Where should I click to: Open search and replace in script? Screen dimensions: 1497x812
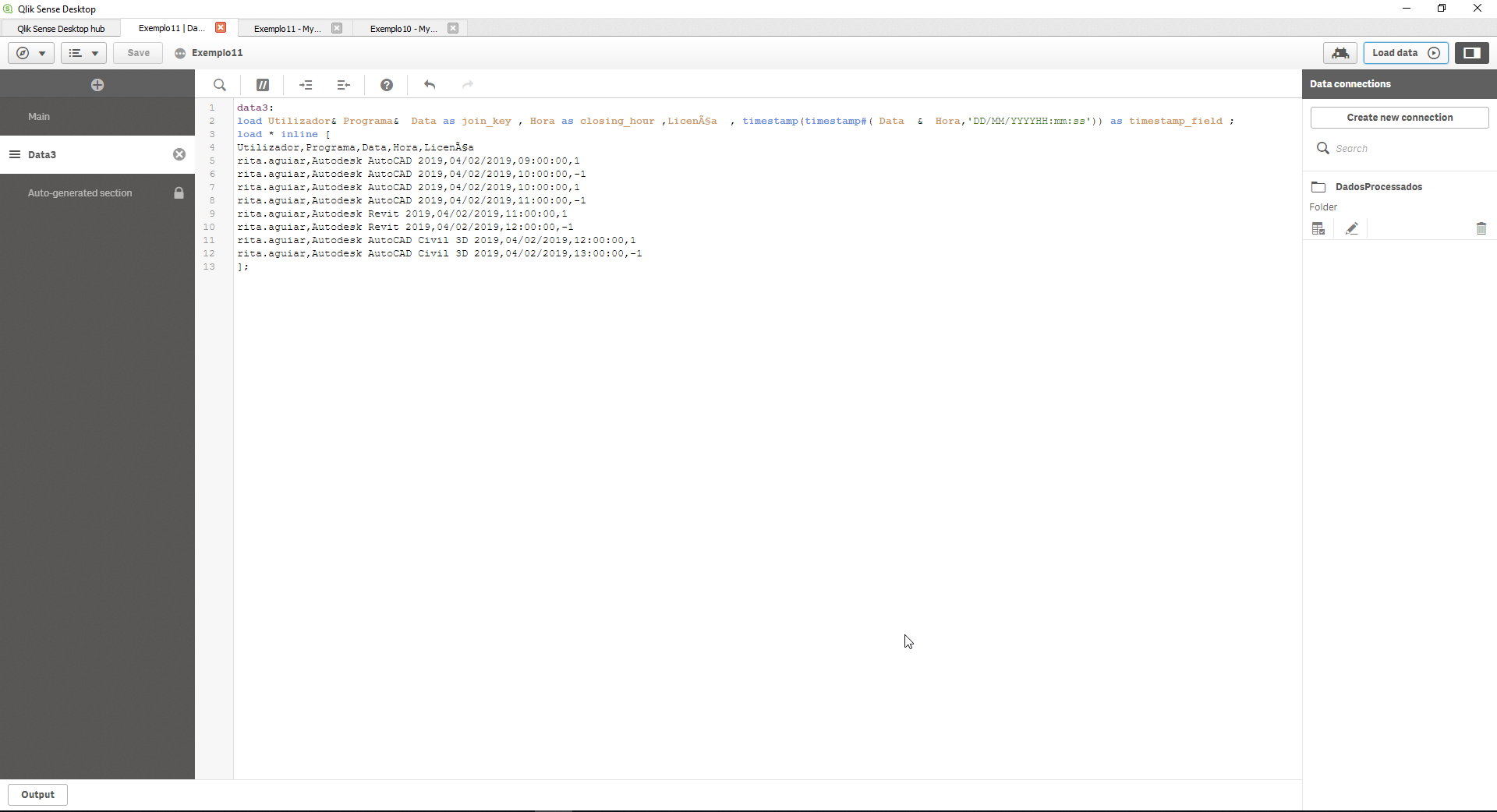coord(220,85)
